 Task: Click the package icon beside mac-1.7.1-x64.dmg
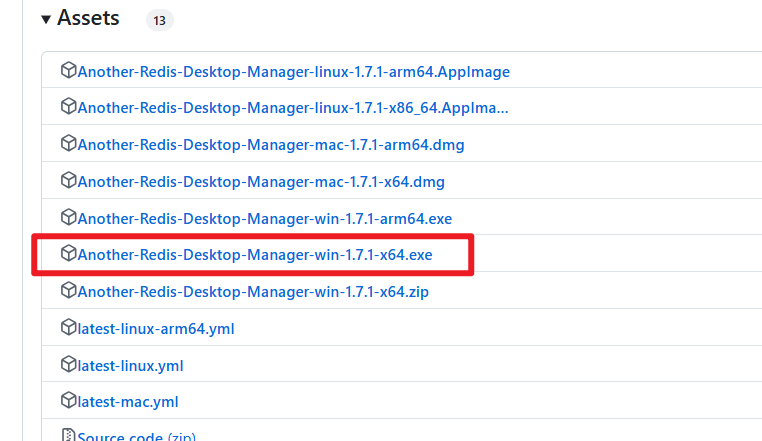tap(69, 180)
